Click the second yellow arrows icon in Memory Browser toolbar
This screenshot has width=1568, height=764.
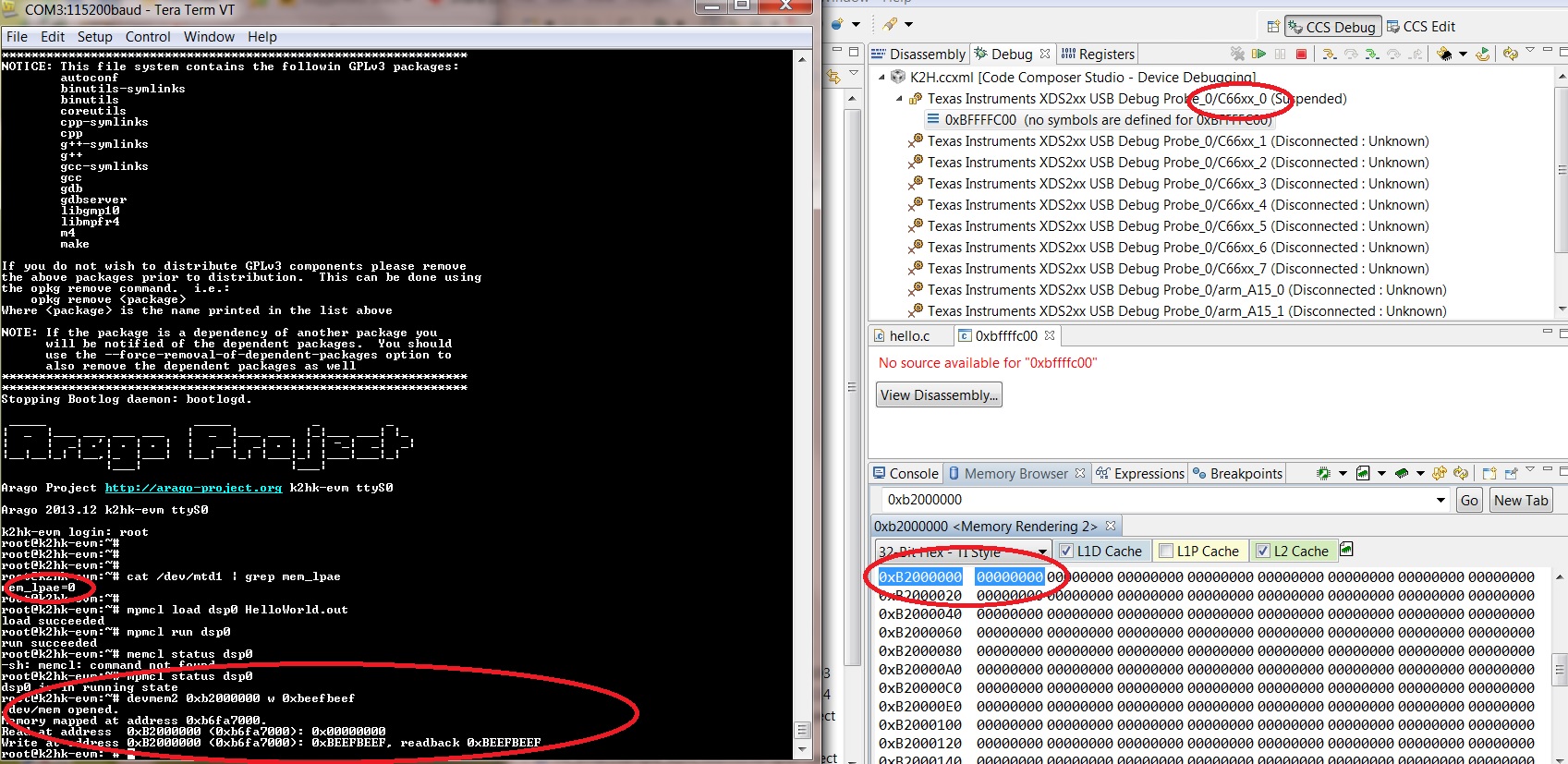point(1461,473)
